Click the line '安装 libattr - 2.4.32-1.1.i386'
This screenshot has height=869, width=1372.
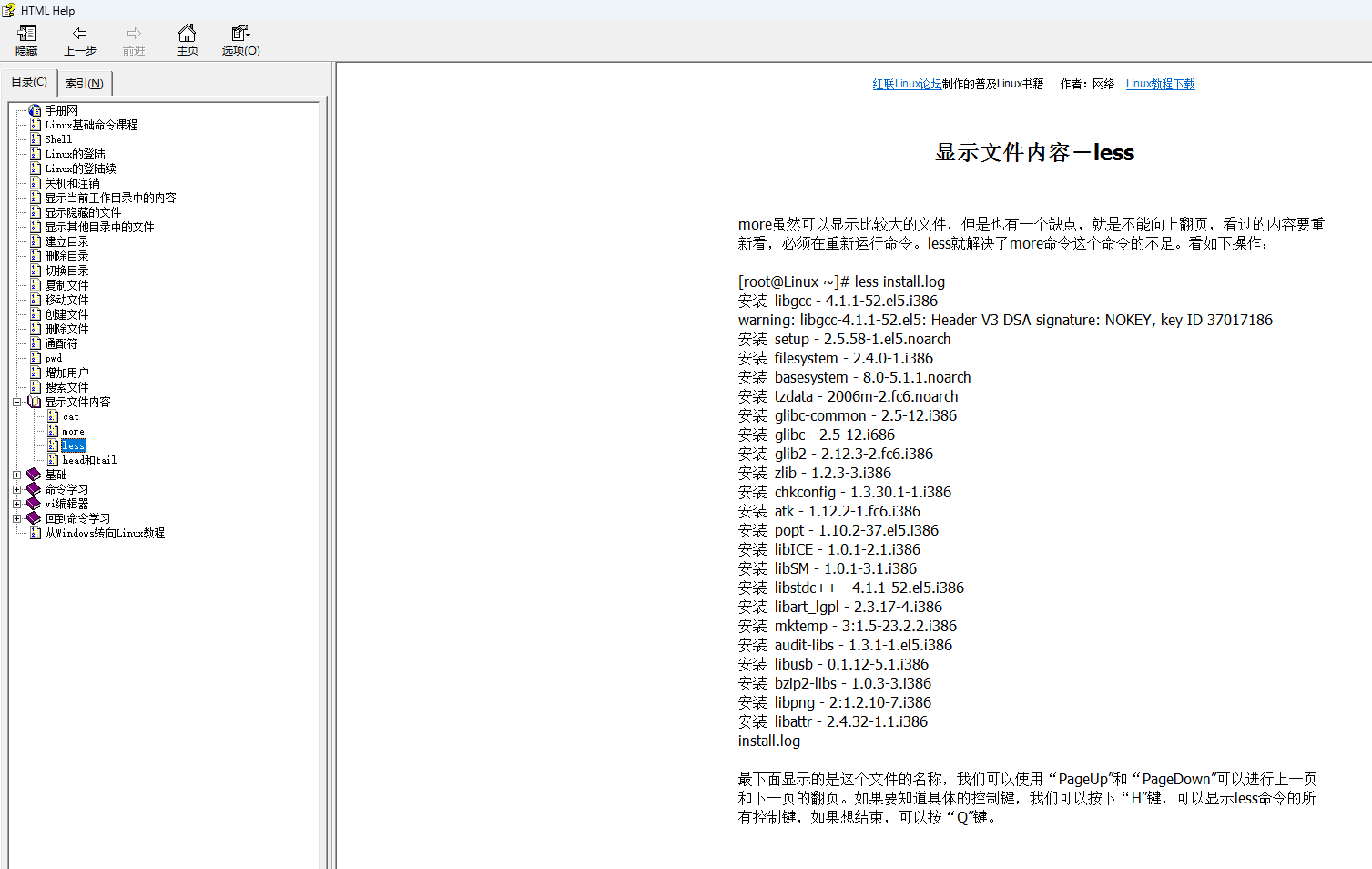pyautogui.click(x=833, y=721)
